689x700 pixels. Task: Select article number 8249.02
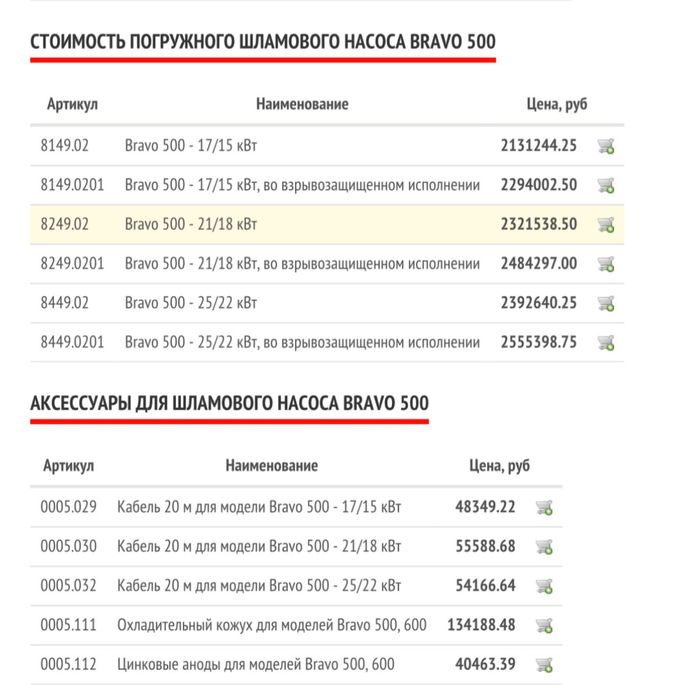[x=65, y=224]
